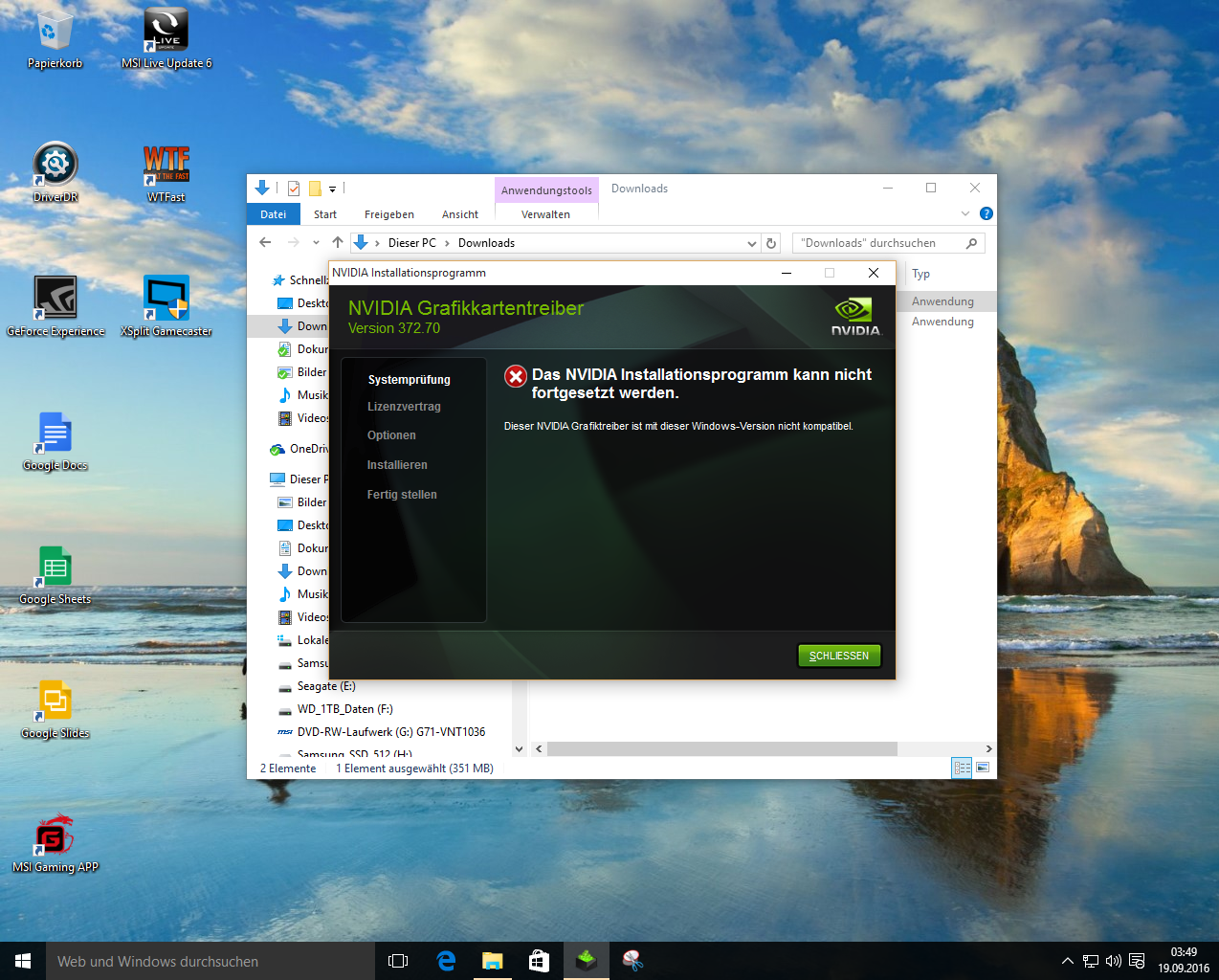1219x980 pixels.
Task: Open File Explorer from taskbar
Action: tap(493, 961)
